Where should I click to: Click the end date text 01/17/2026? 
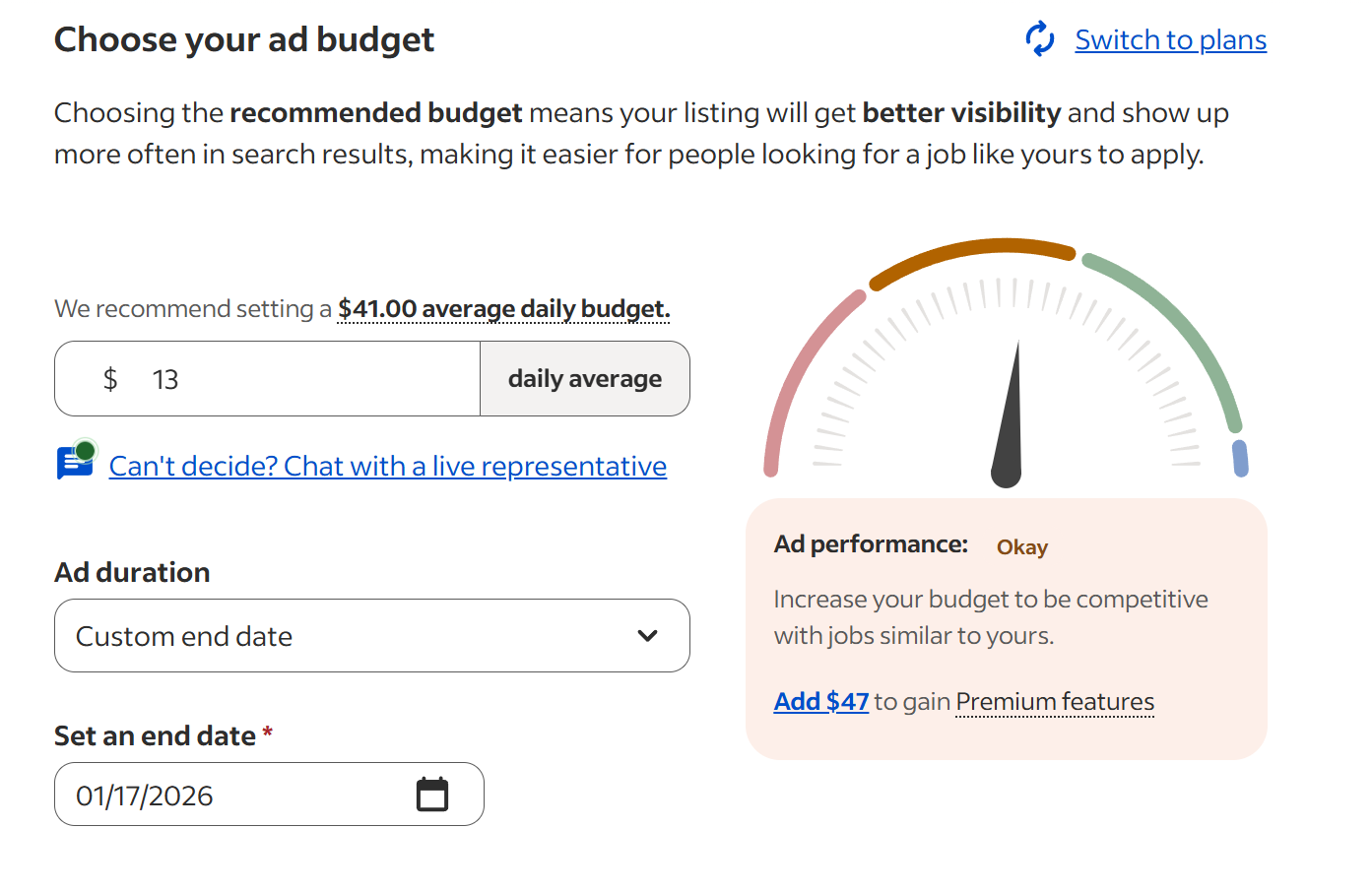click(145, 796)
